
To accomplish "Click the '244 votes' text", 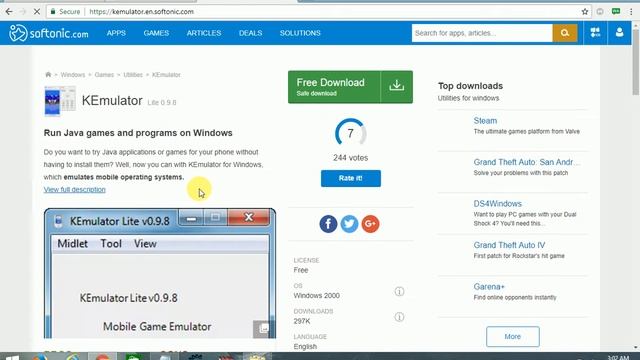I will [351, 158].
